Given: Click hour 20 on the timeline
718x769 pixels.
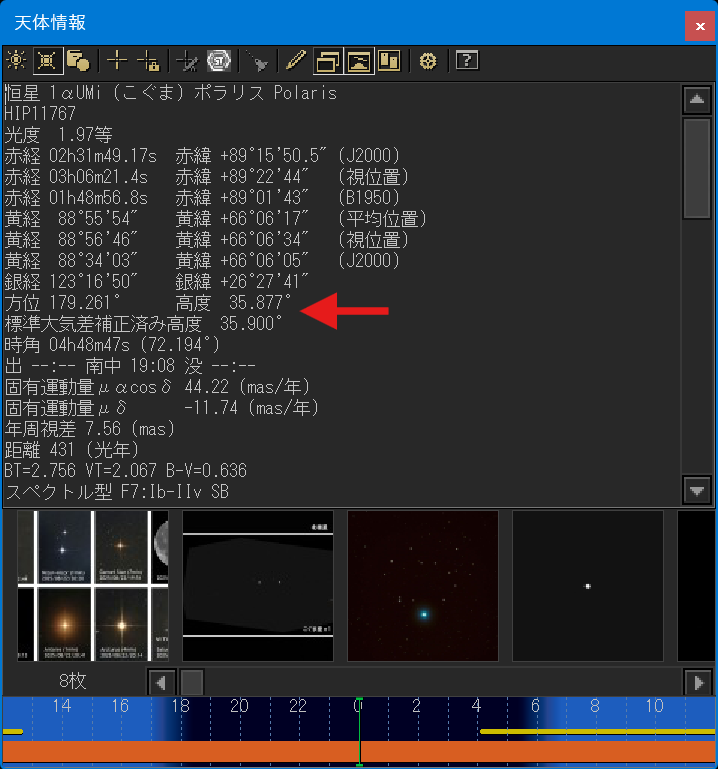Looking at the screenshot, I should click(x=238, y=706).
